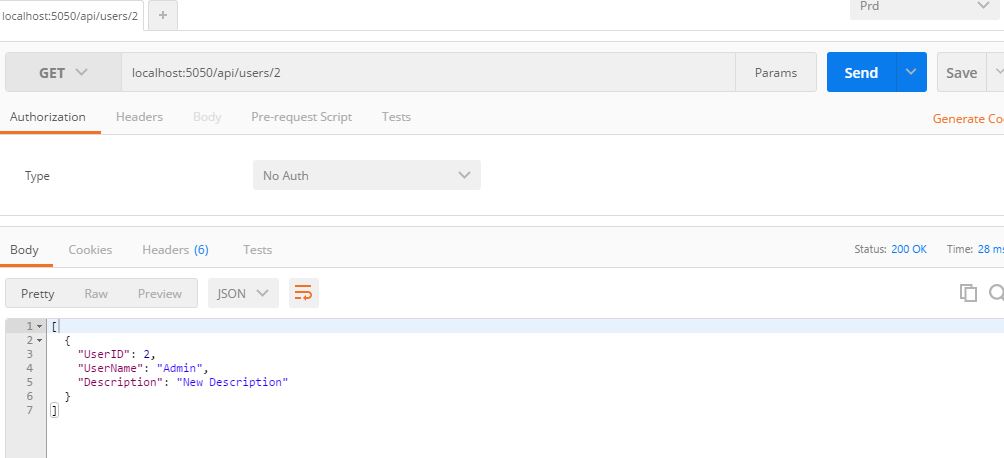The height and width of the screenshot is (458, 1004).
Task: Open the Prd environment dropdown
Action: [x=925, y=7]
